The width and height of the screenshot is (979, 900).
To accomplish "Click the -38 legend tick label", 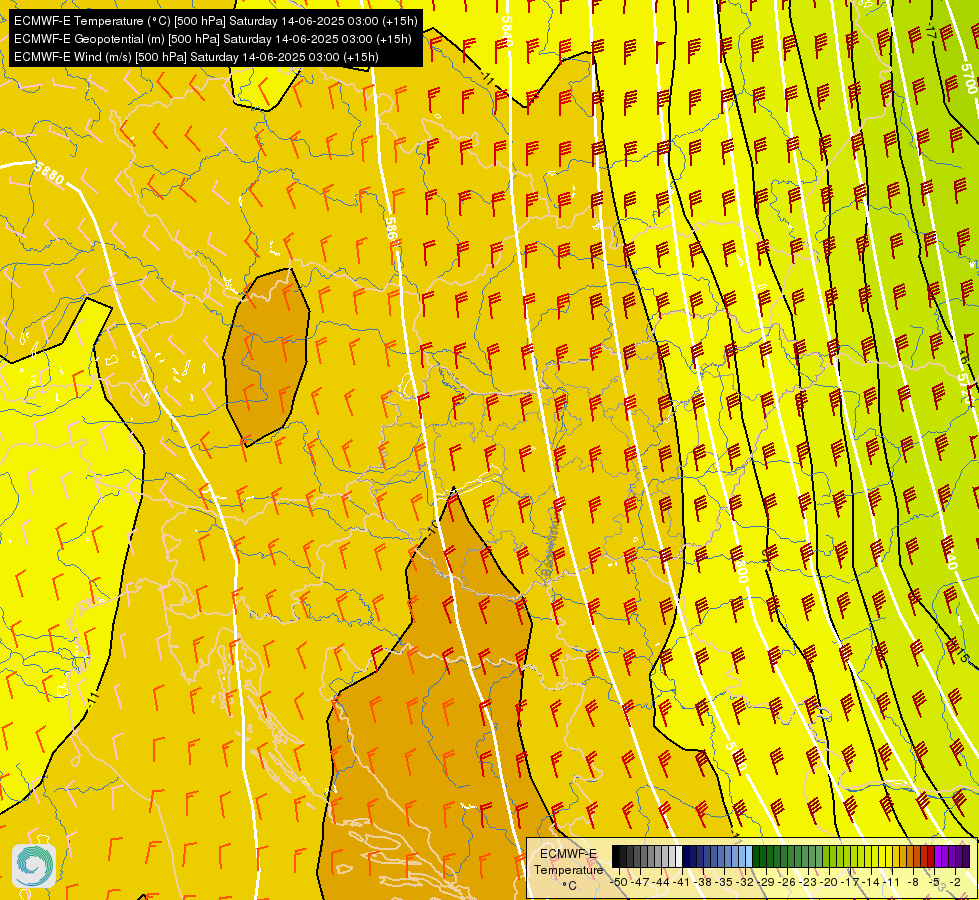I will (702, 882).
